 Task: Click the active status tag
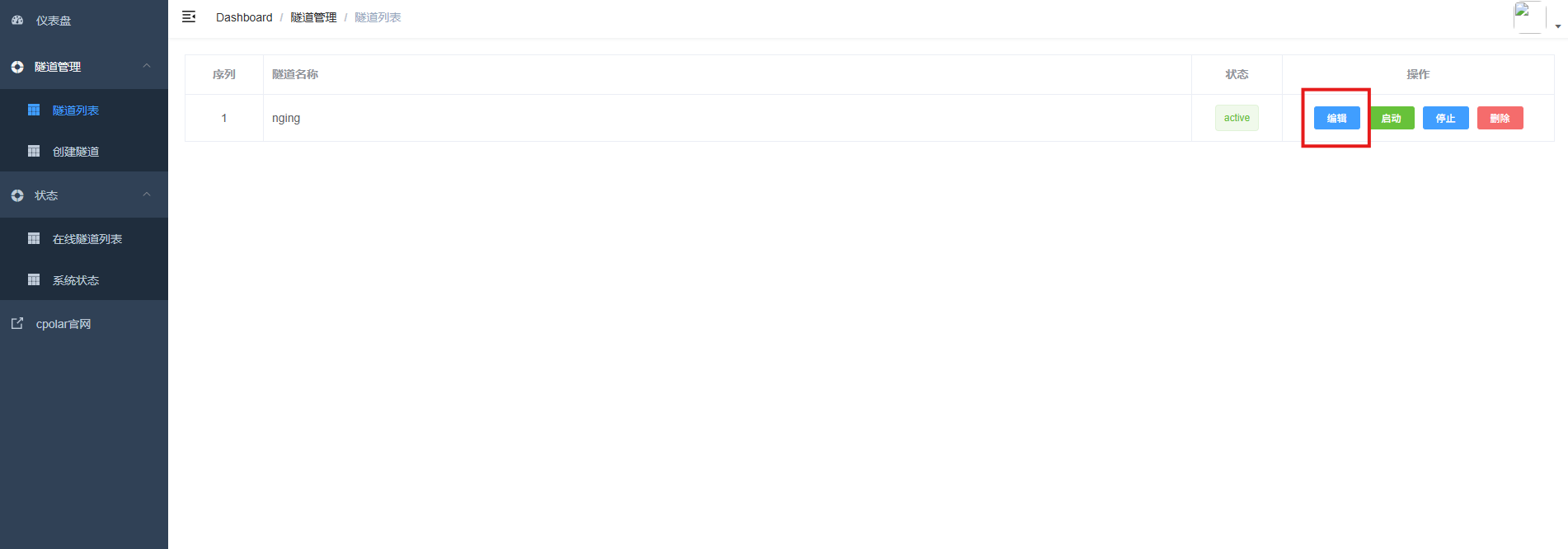tap(1237, 118)
